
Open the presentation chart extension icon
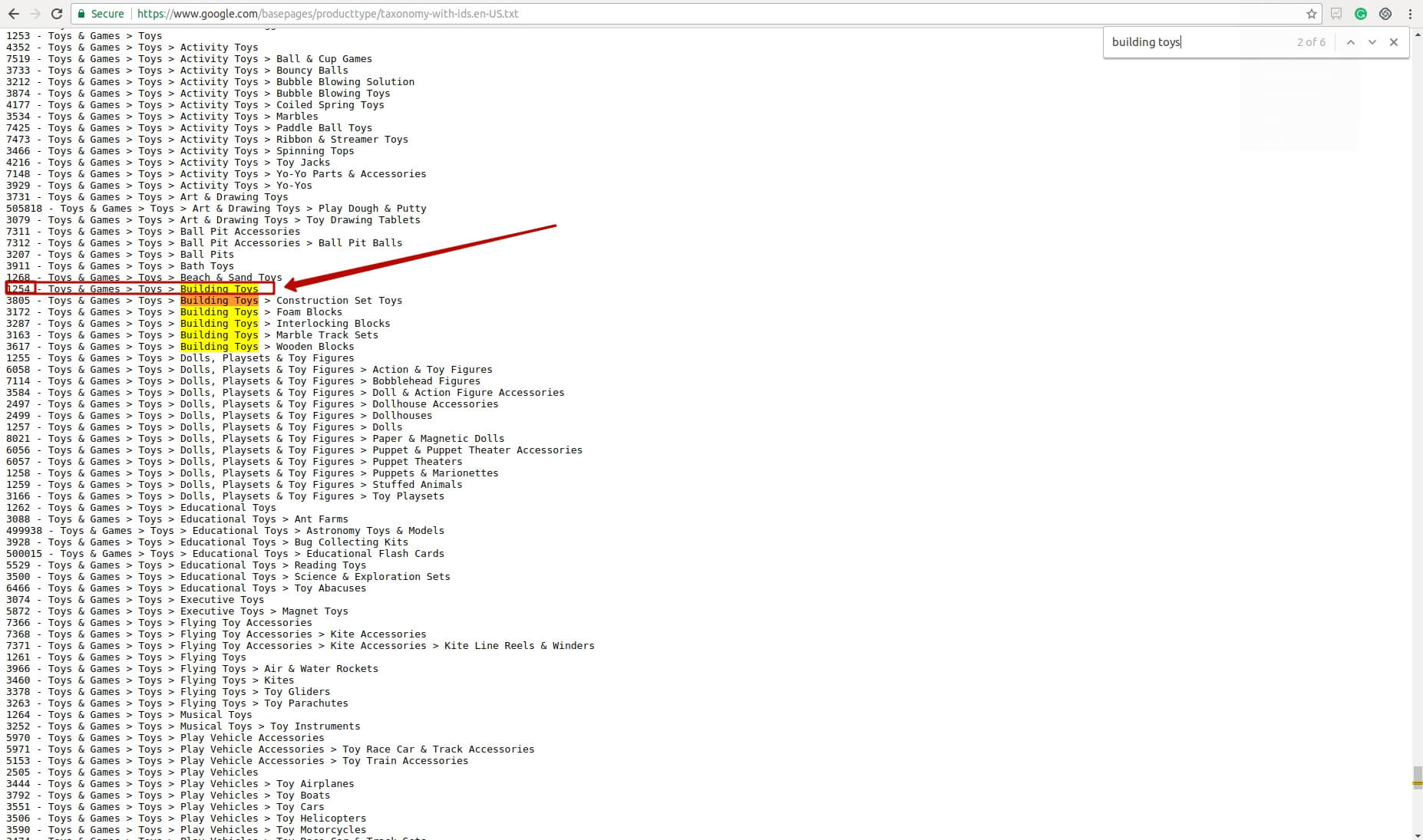tap(1336, 14)
